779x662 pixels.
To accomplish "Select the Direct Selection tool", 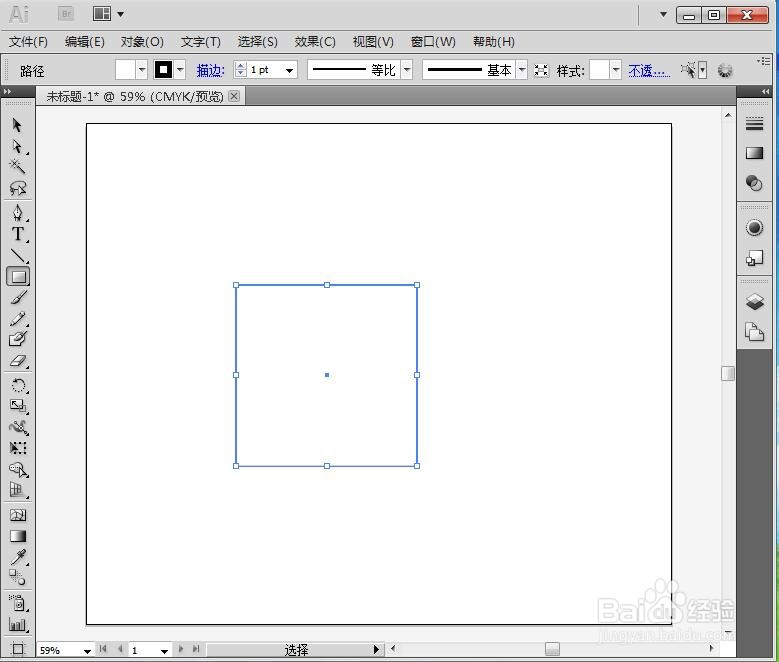I will pyautogui.click(x=17, y=146).
